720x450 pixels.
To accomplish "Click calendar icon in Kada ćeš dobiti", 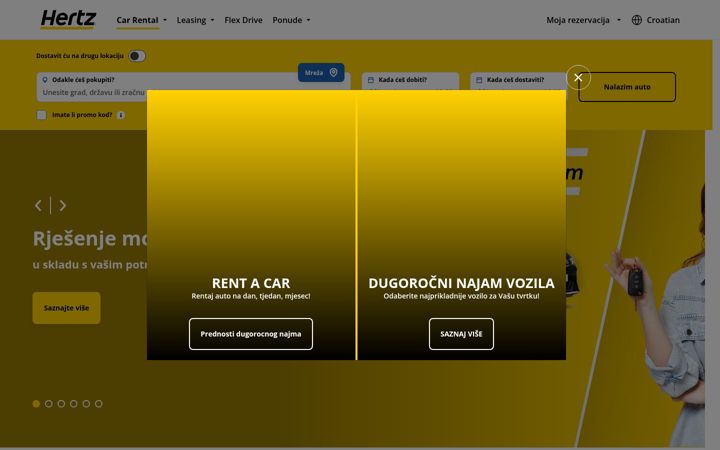I will (371, 80).
